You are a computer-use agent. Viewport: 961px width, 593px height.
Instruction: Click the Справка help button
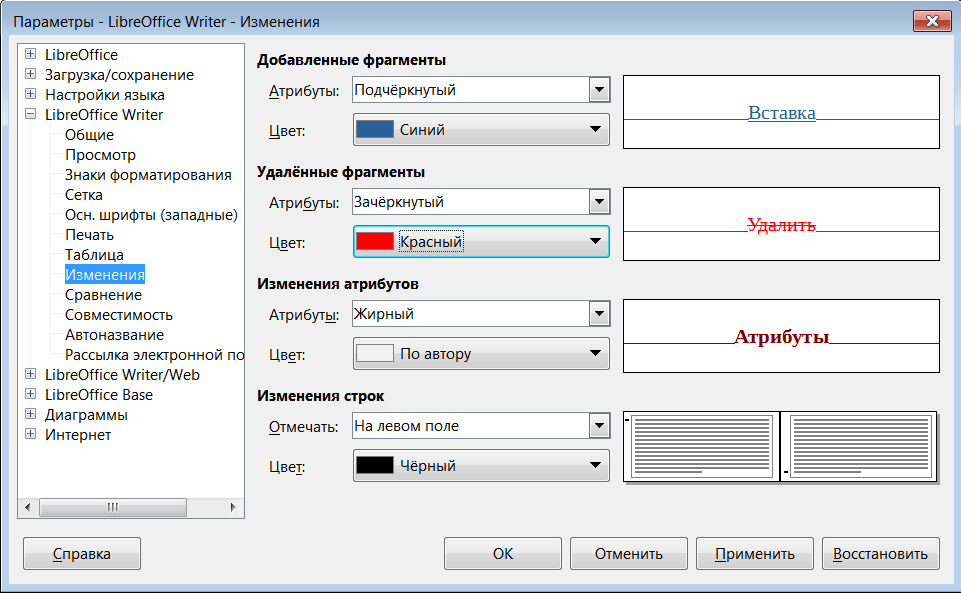click(82, 554)
